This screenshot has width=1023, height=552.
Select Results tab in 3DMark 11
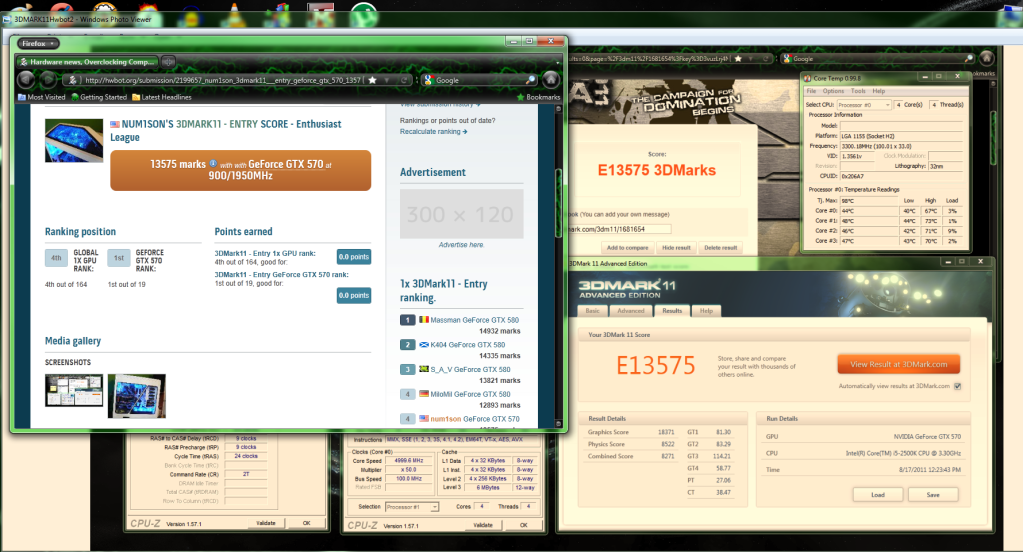point(672,311)
